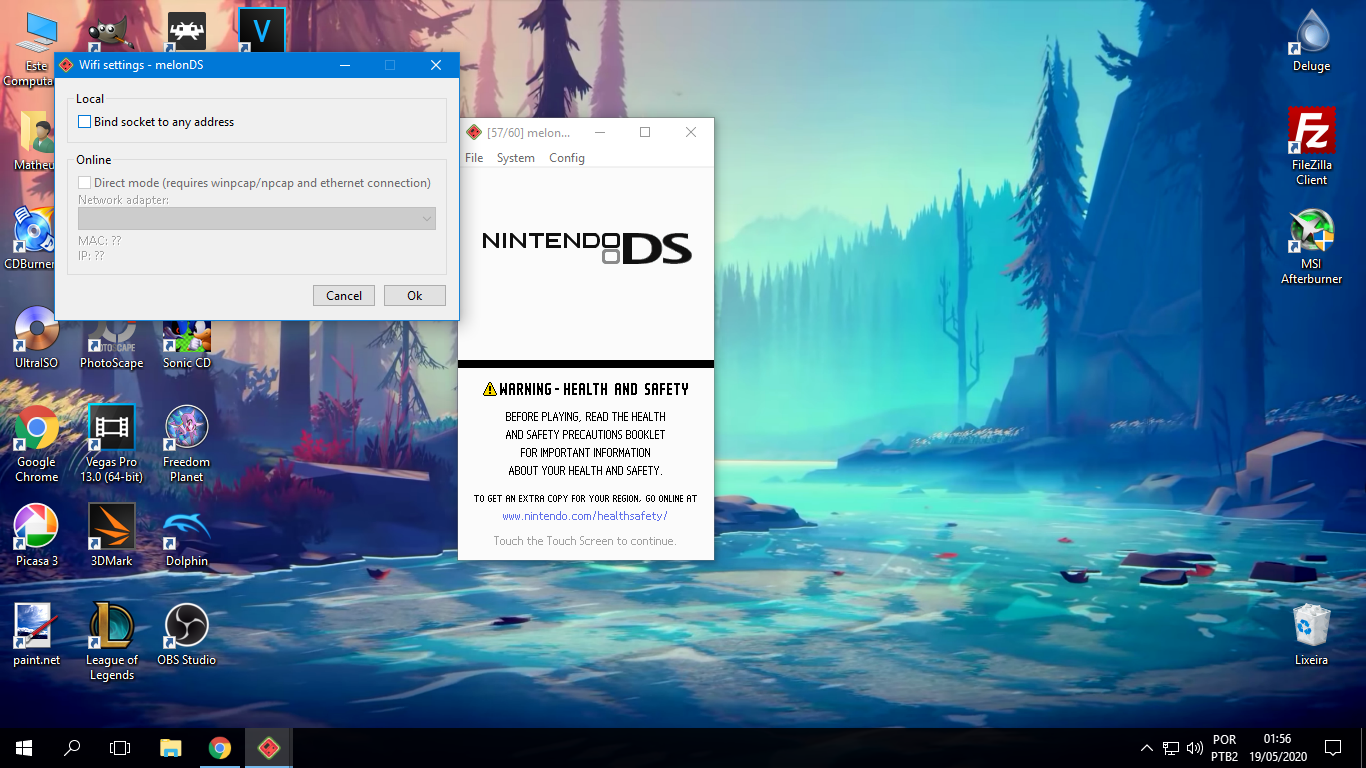1366x768 pixels.
Task: Confirm Wifi settings with Ok
Action: pos(414,295)
